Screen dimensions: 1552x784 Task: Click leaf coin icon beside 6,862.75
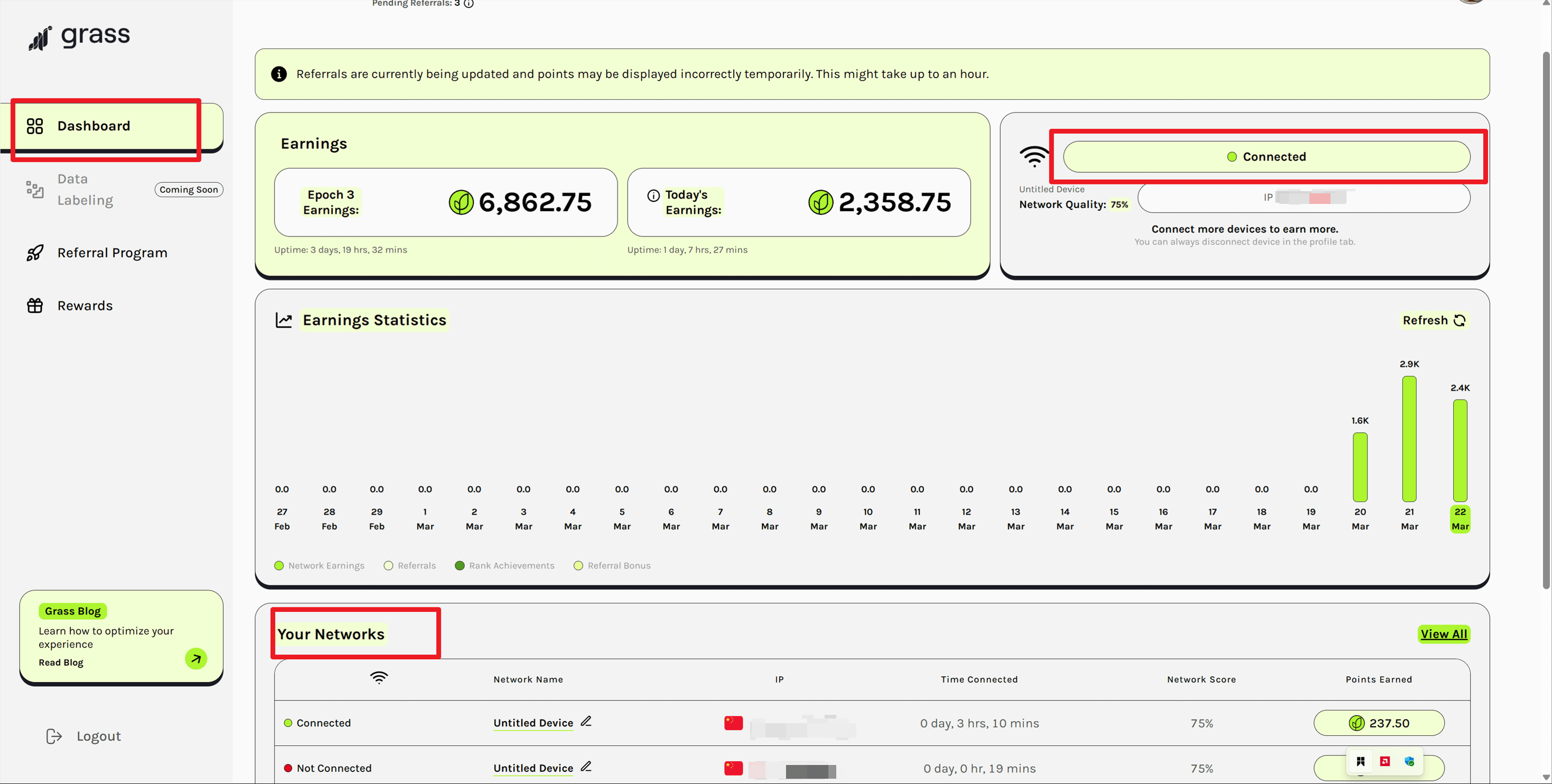pos(461,202)
